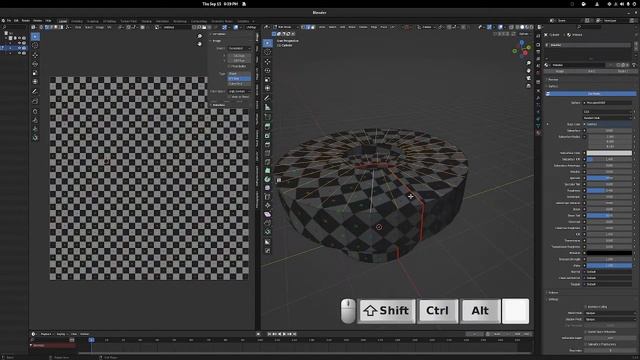This screenshot has height=360, width=640.
Task: Open the Color Space dropdown in Image panel
Action: pyautogui.click(x=240, y=91)
